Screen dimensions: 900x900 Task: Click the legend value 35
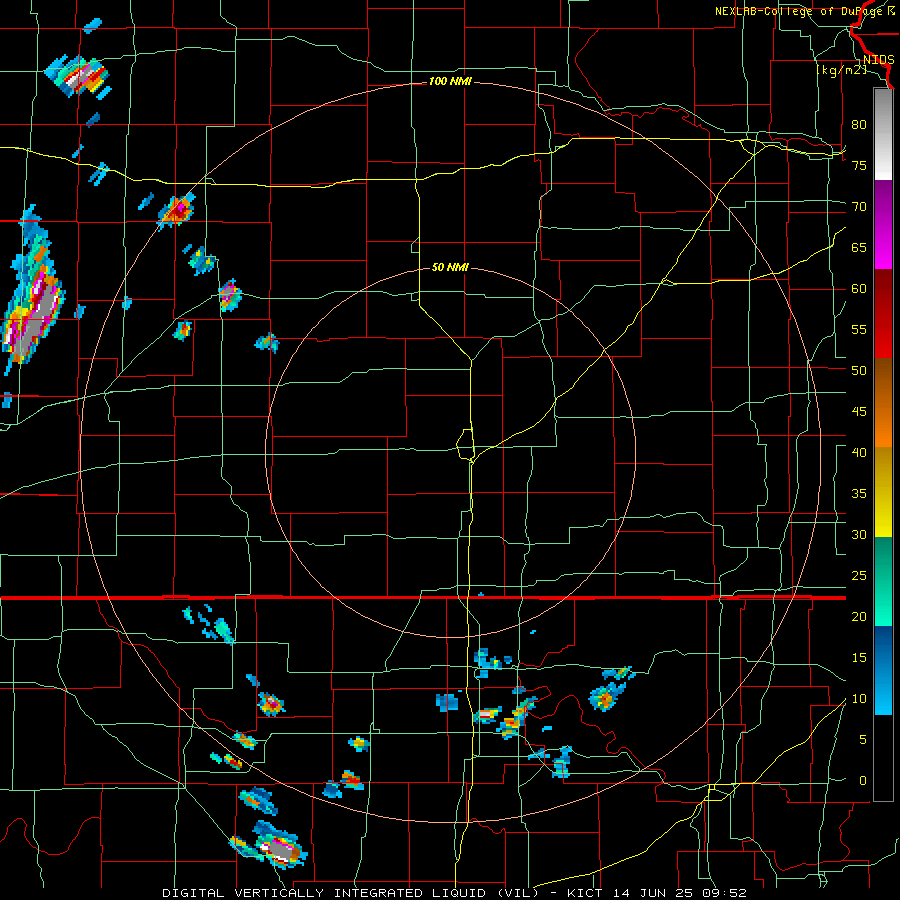[859, 494]
